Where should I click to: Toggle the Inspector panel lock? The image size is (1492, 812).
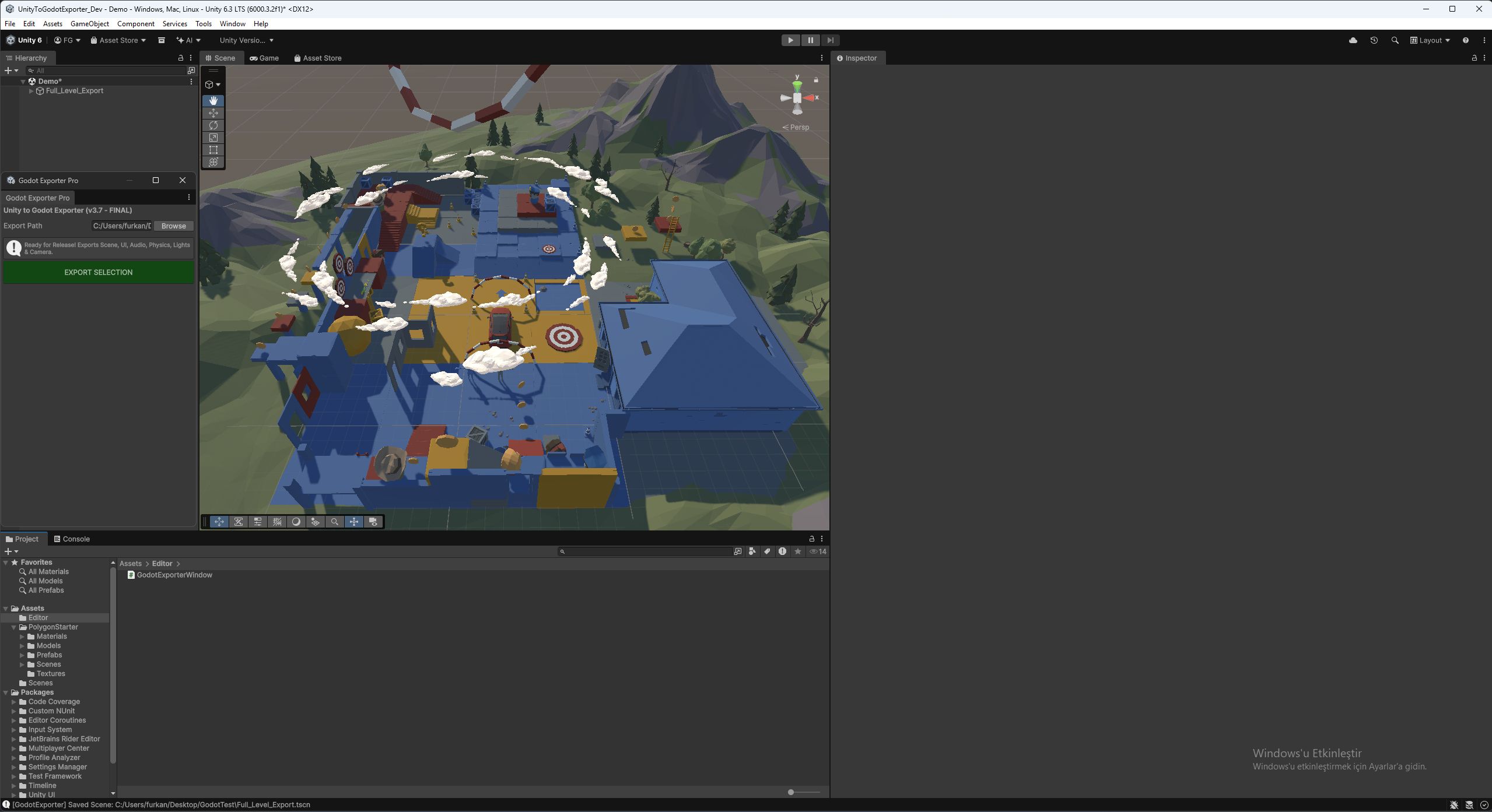(x=1474, y=58)
